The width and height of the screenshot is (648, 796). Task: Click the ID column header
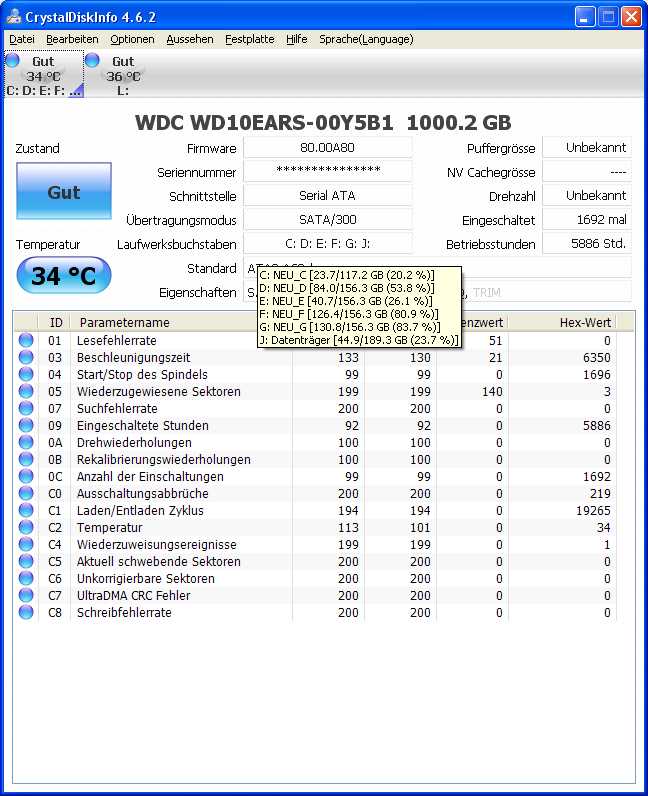(54, 322)
